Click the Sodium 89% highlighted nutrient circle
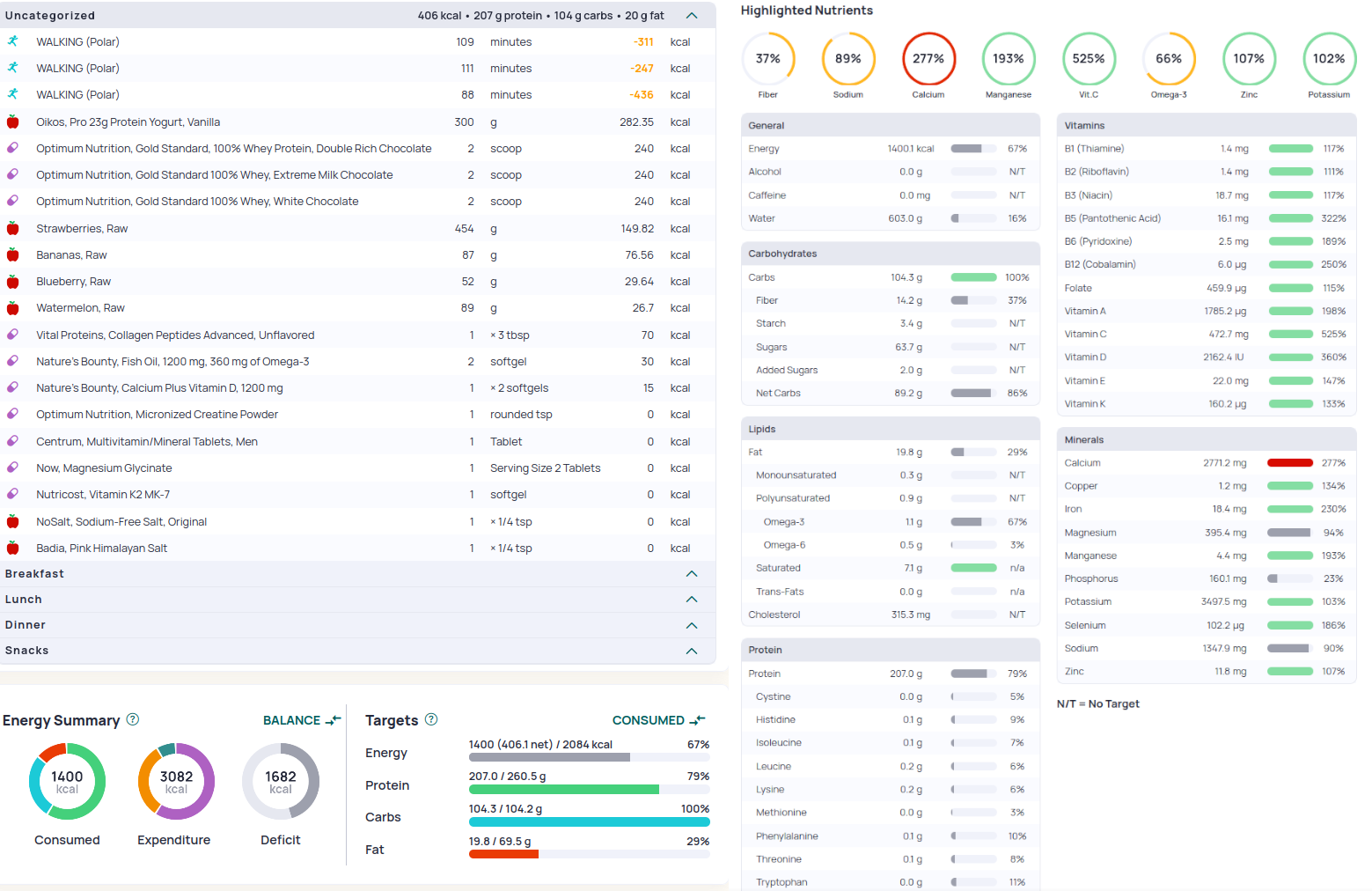 point(848,59)
